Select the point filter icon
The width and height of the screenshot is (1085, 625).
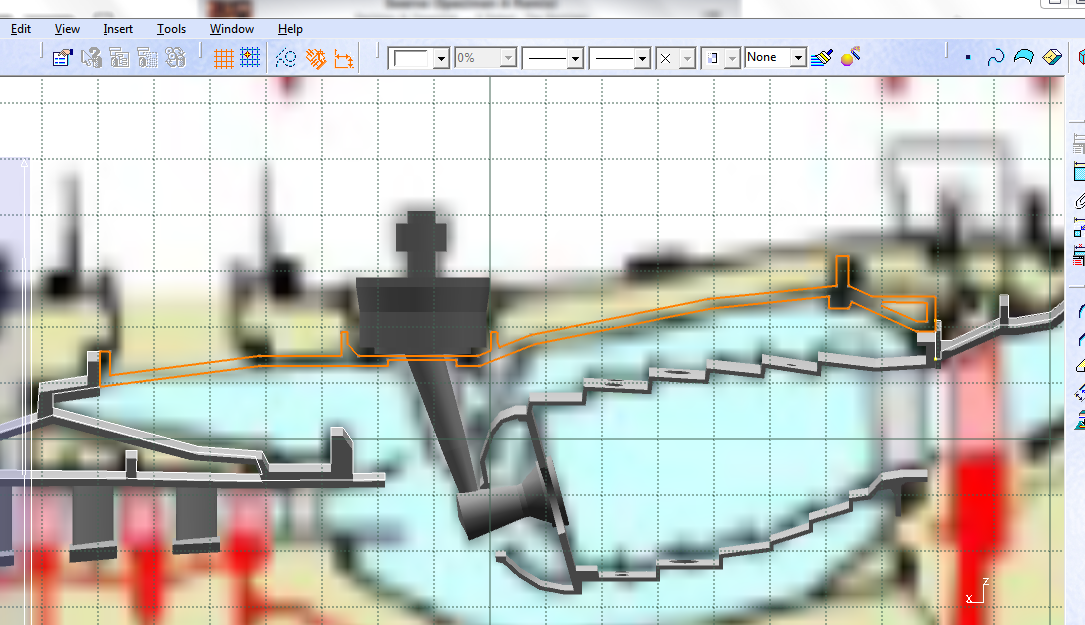click(x=968, y=57)
